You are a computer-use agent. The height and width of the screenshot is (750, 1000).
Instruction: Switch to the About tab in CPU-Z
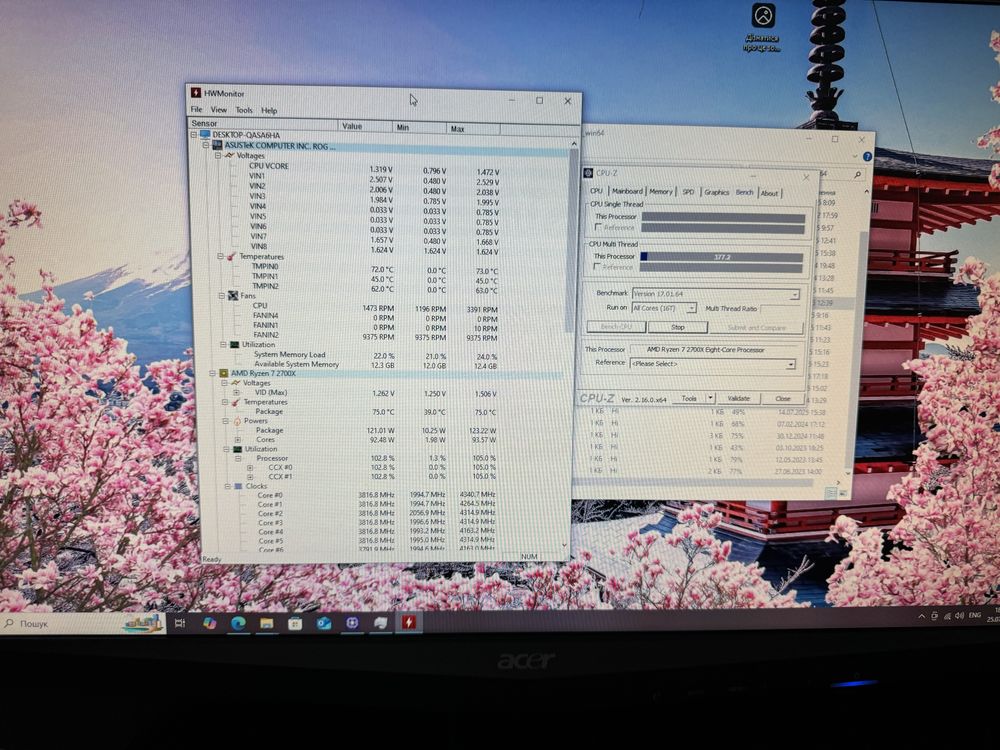pyautogui.click(x=769, y=193)
